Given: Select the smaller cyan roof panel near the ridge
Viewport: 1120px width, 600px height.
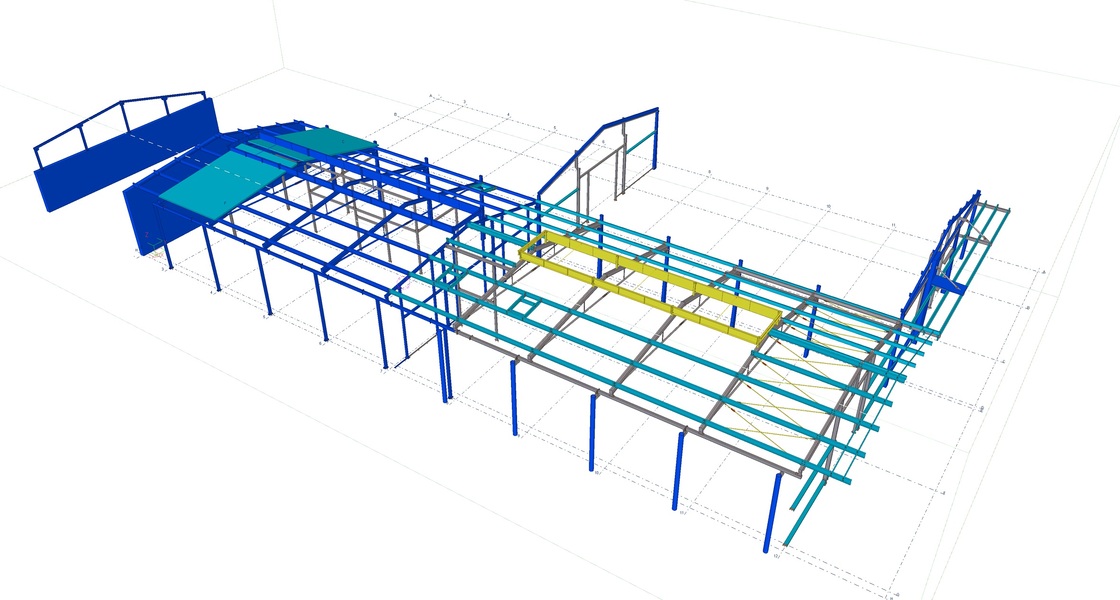Looking at the screenshot, I should click(x=337, y=142).
